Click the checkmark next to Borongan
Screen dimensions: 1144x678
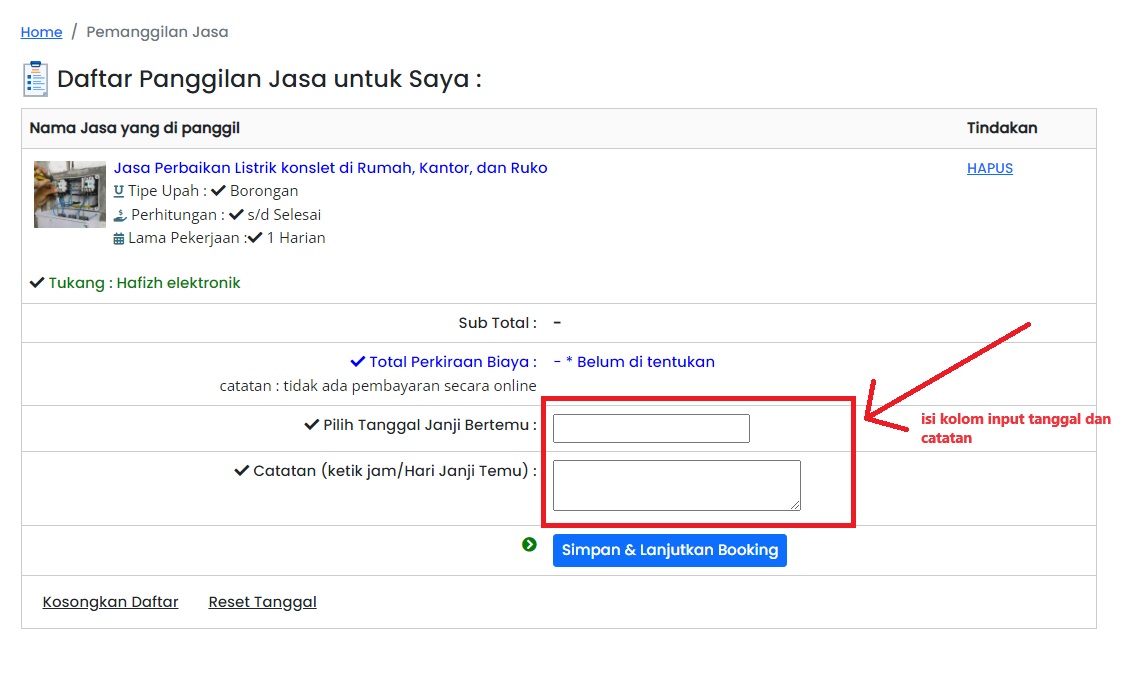tap(218, 191)
